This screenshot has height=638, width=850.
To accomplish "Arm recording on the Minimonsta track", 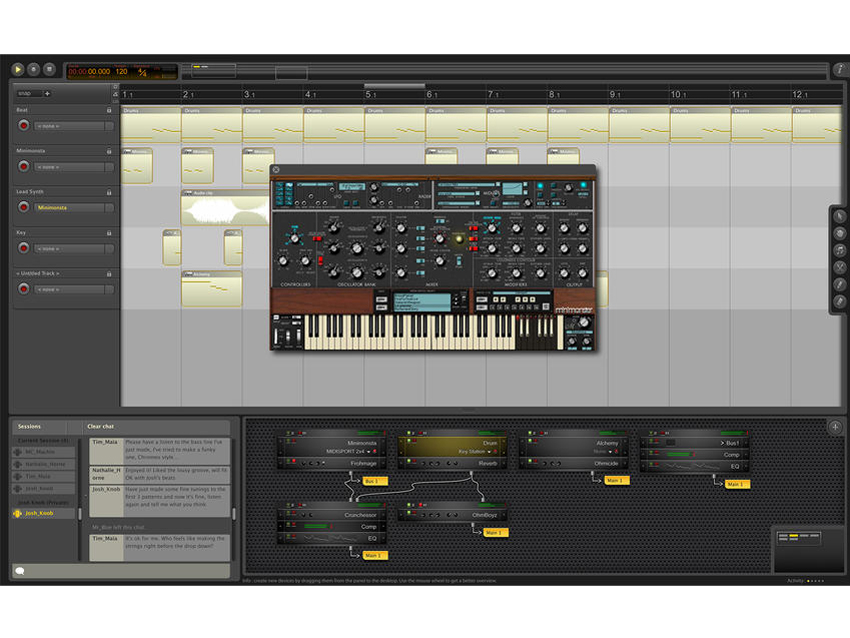I will click(23, 166).
